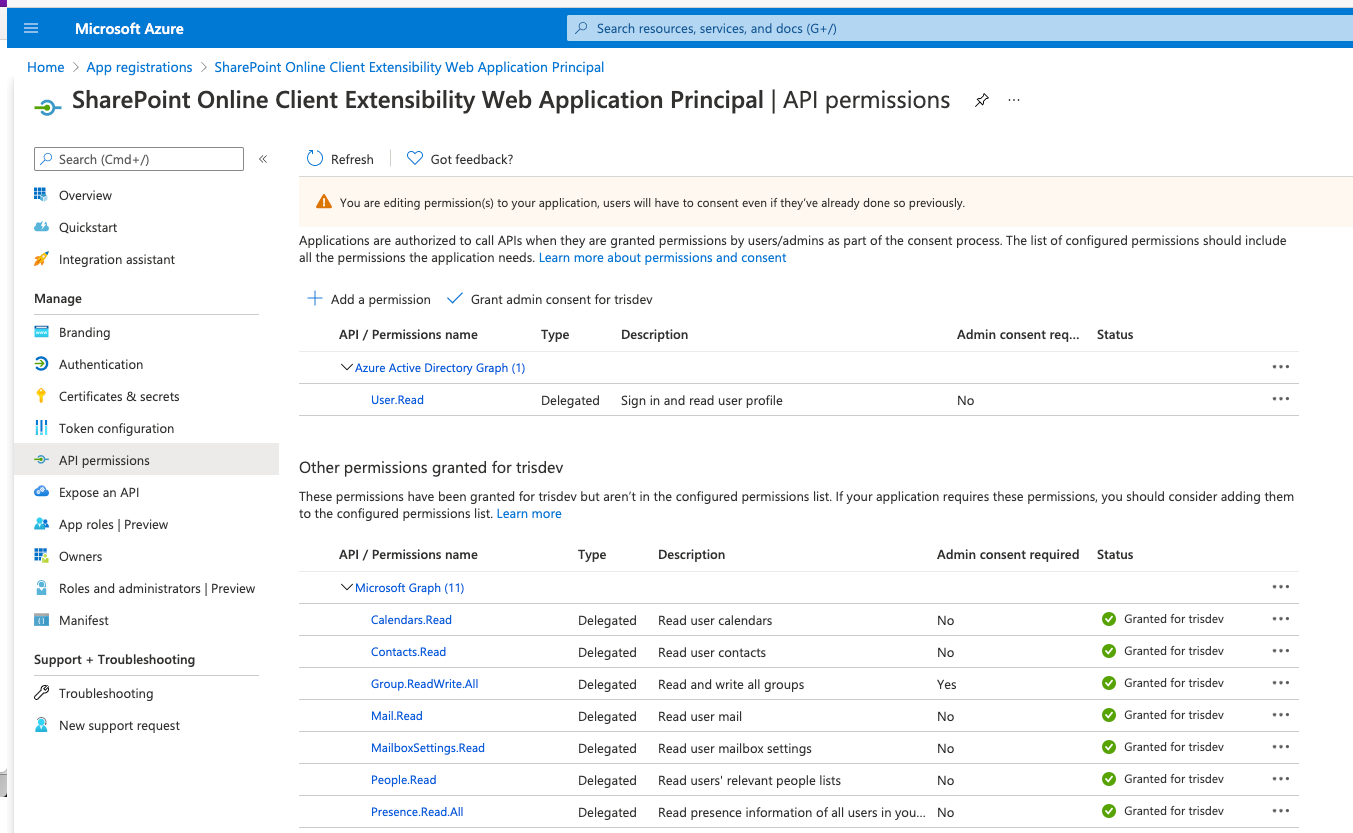The height and width of the screenshot is (833, 1353).
Task: Focus the Search resources, services, and docs field
Action: (960, 28)
